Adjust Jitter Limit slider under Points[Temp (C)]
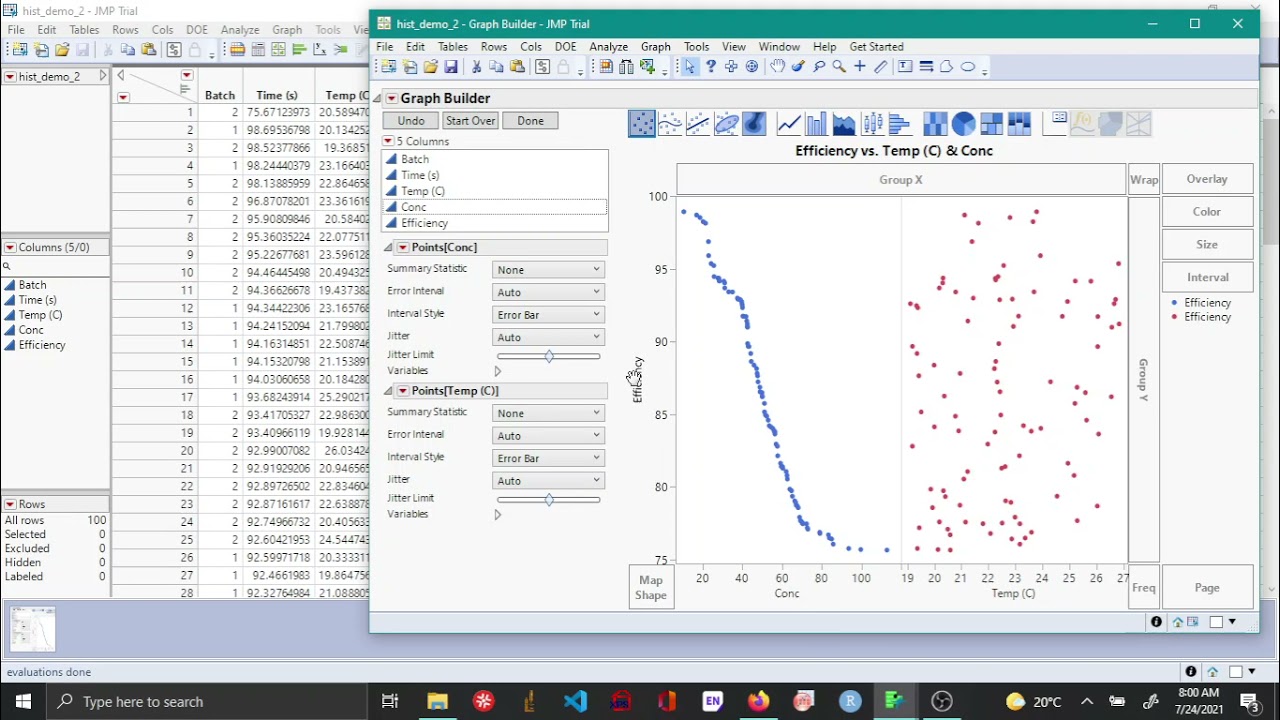1280x720 pixels. [549, 499]
